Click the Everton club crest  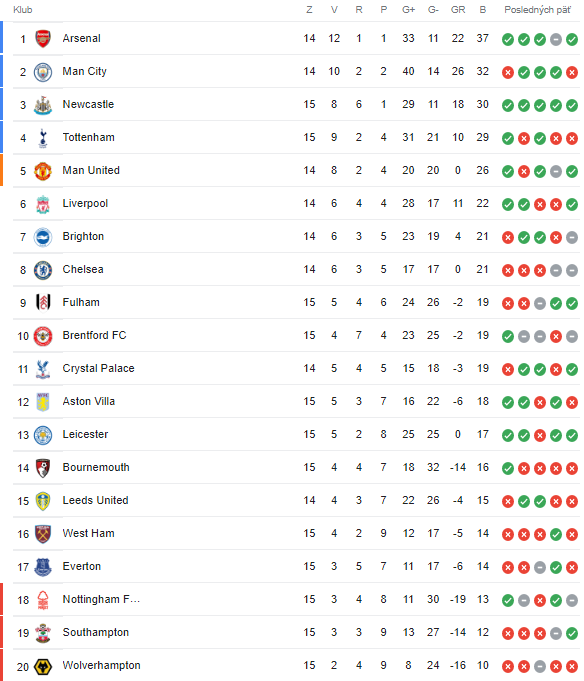point(43,567)
